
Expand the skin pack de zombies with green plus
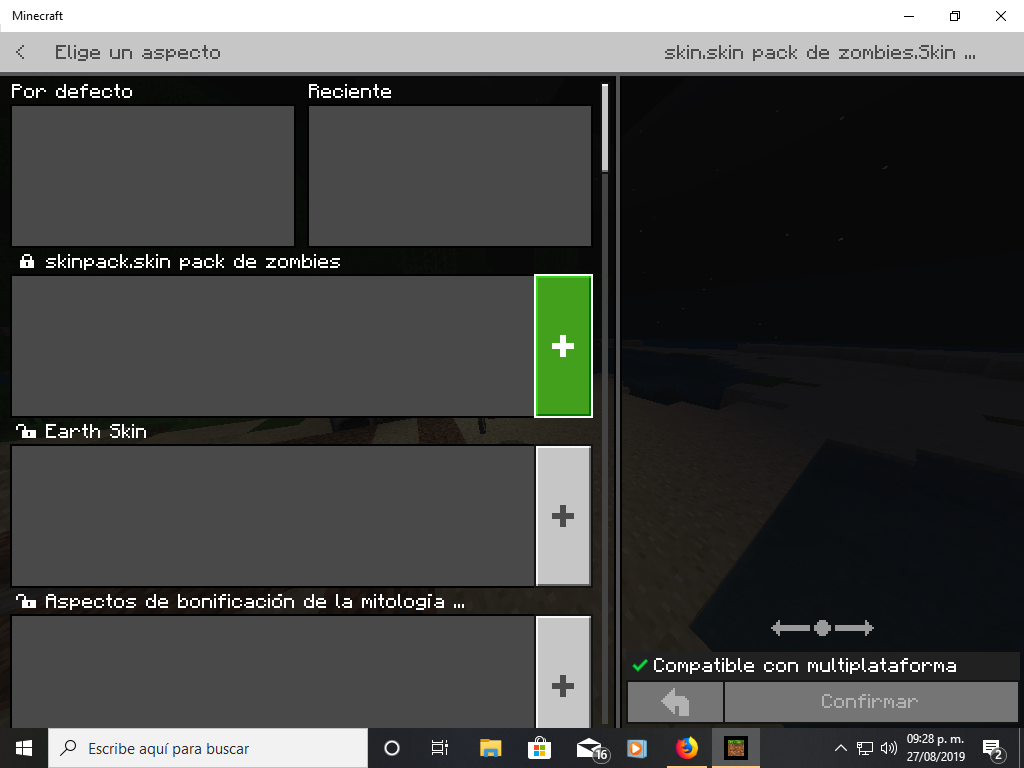point(563,346)
